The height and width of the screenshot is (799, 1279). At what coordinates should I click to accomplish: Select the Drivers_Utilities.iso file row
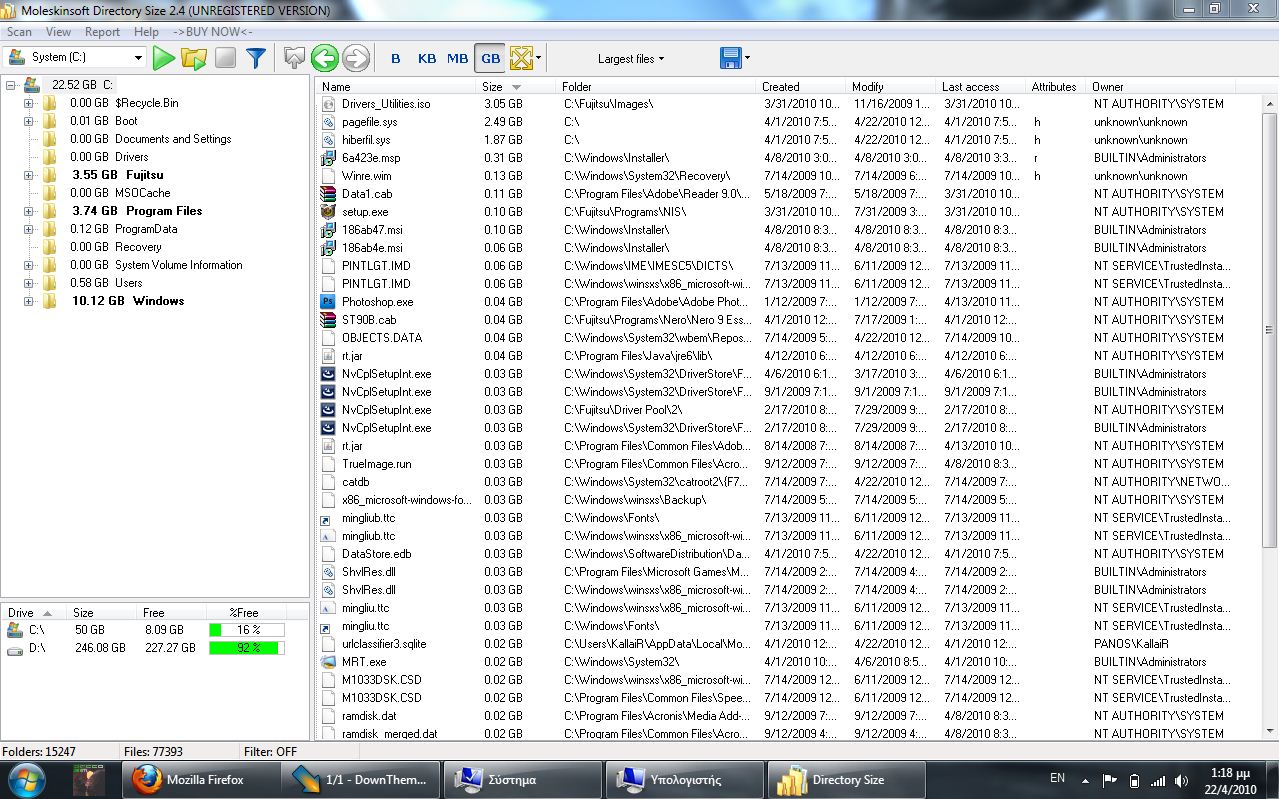click(x=790, y=104)
